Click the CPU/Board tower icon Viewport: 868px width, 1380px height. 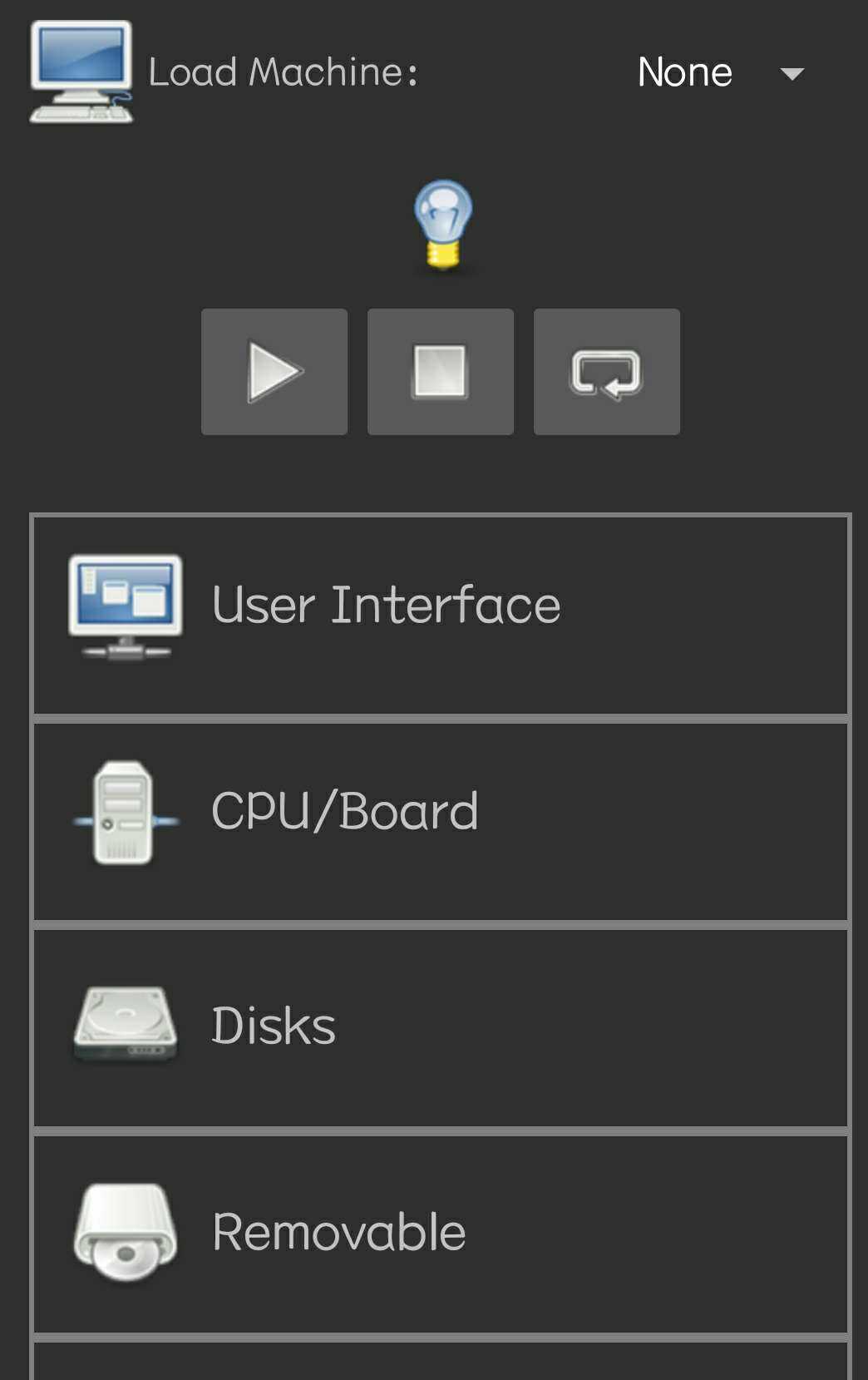click(x=124, y=813)
